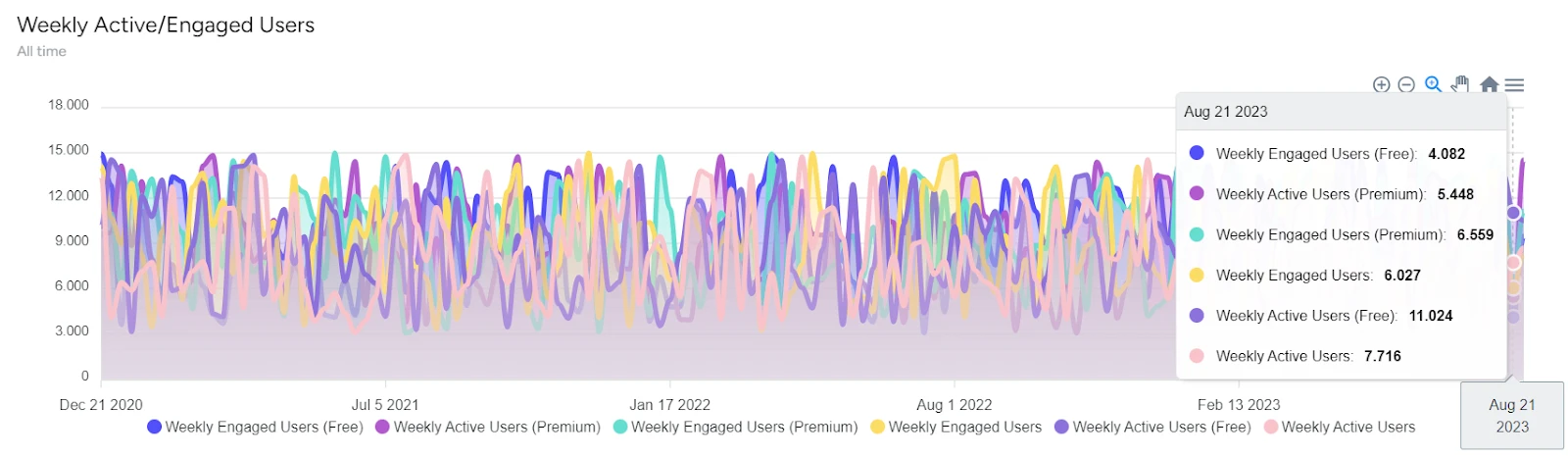This screenshot has width=1568, height=456.
Task: Click the 15.000 y-axis label
Action: [69, 150]
